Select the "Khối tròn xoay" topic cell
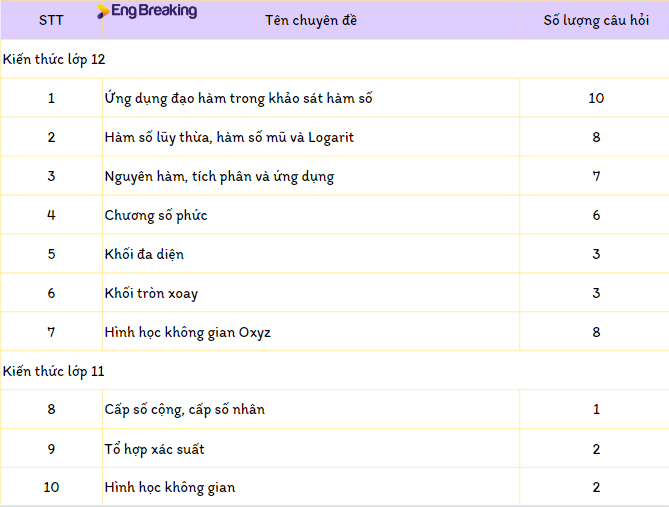669x507 pixels. pyautogui.click(x=151, y=293)
